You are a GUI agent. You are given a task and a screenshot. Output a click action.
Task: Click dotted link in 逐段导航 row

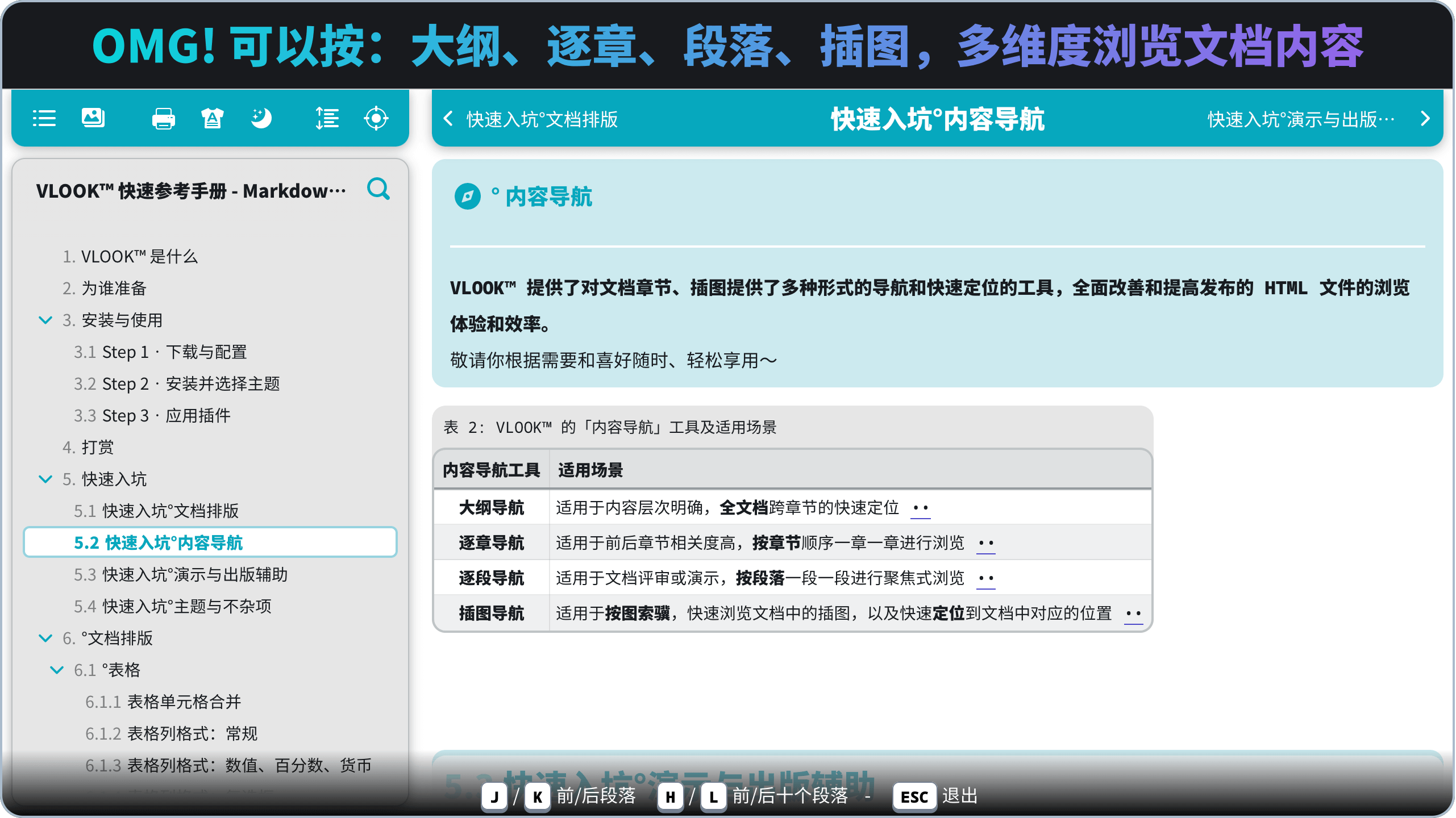pos(986,578)
